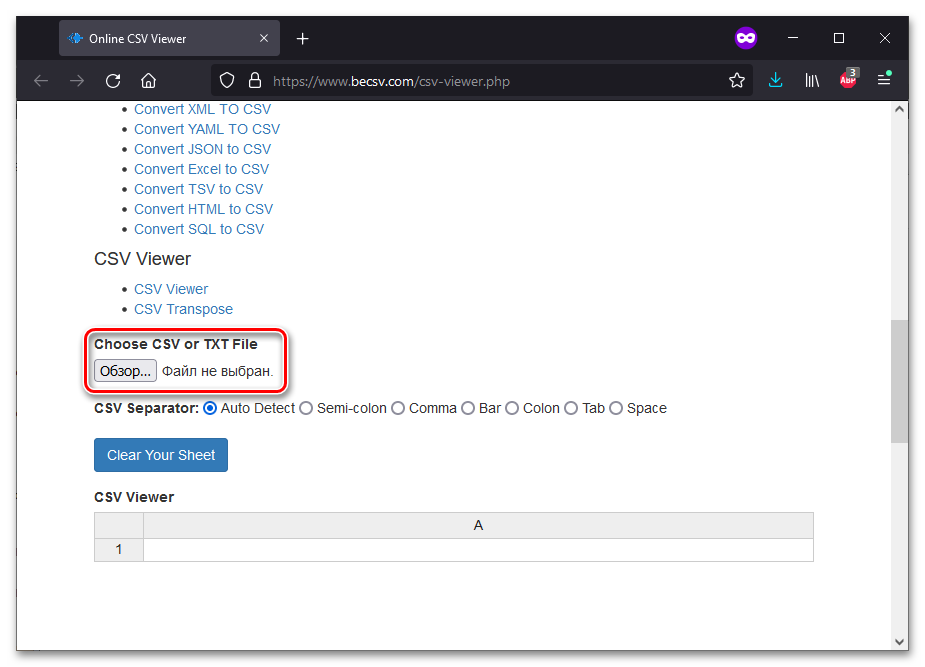Screen dimensions: 925x667
Task: Go to the home page icon
Action: pos(149,81)
